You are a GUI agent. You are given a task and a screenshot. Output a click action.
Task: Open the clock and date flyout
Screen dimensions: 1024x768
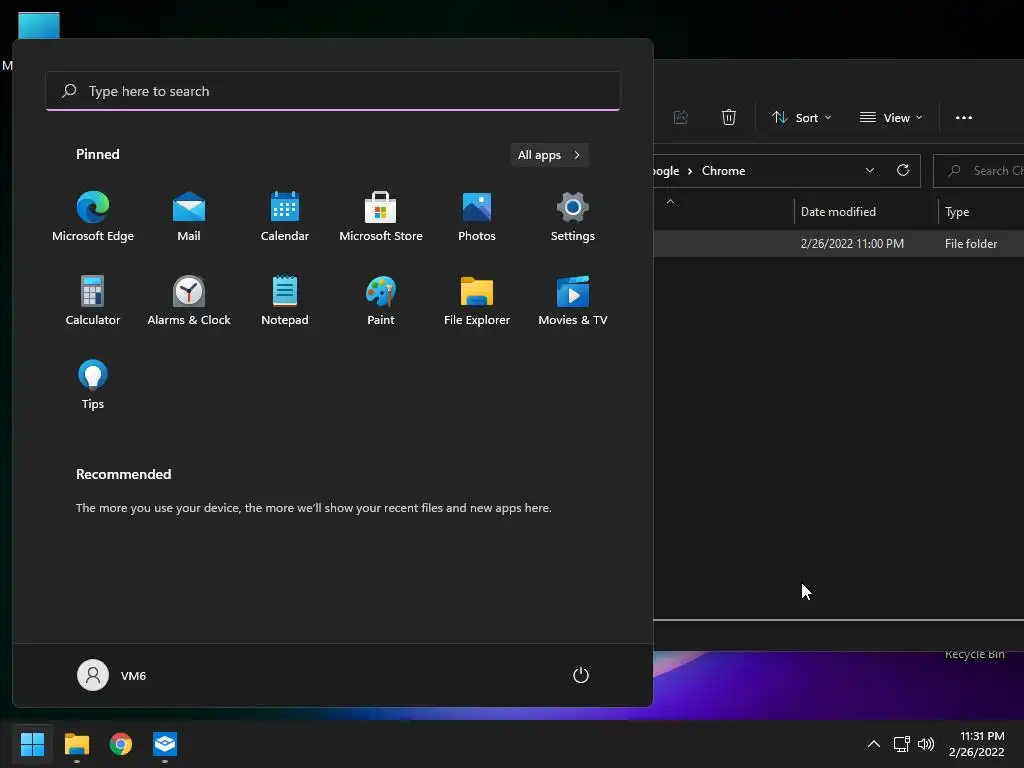click(976, 744)
